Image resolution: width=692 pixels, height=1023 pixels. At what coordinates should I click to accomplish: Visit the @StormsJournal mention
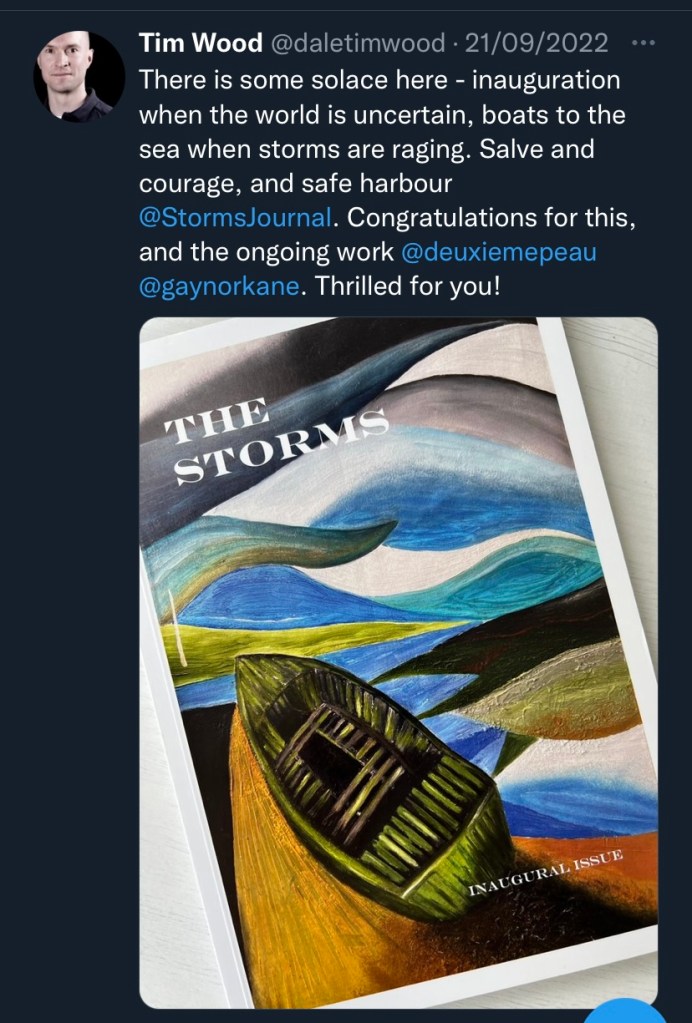point(237,217)
